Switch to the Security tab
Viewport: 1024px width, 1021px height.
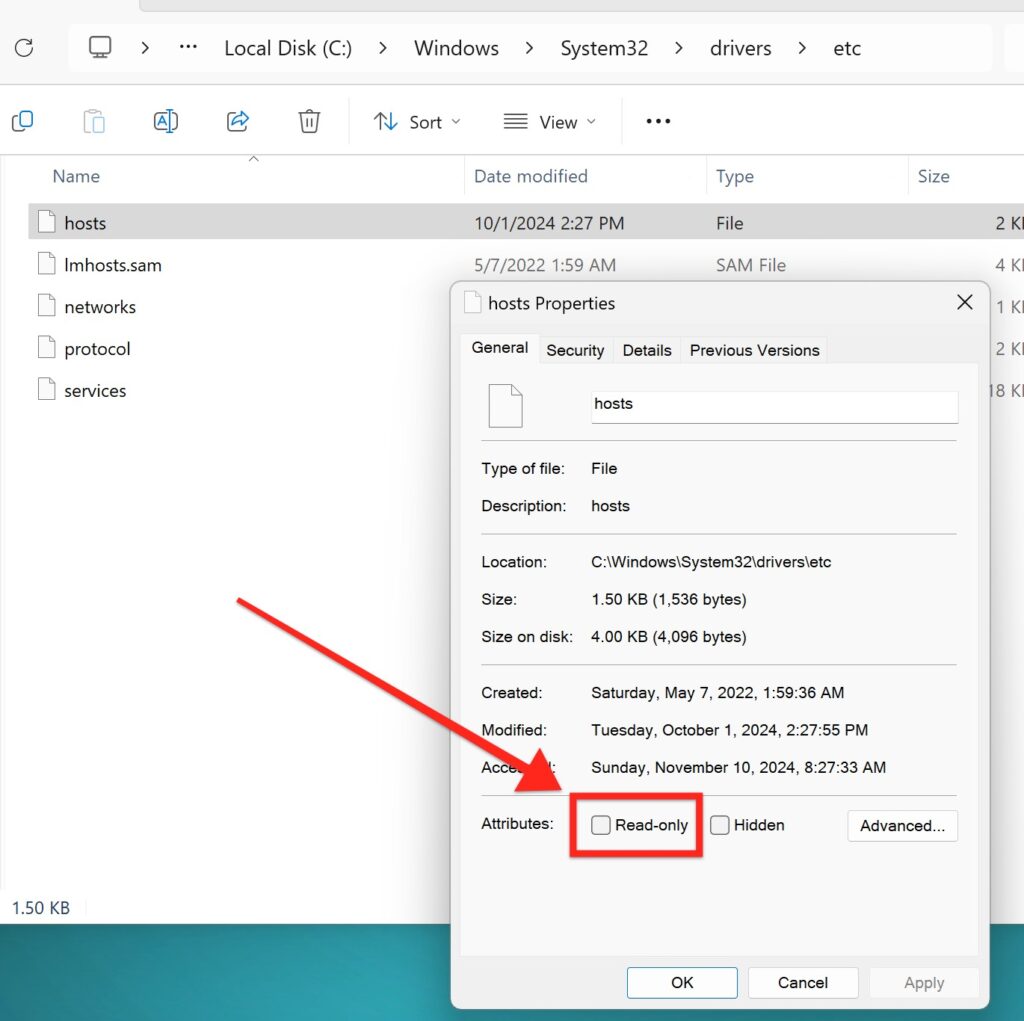(x=575, y=350)
